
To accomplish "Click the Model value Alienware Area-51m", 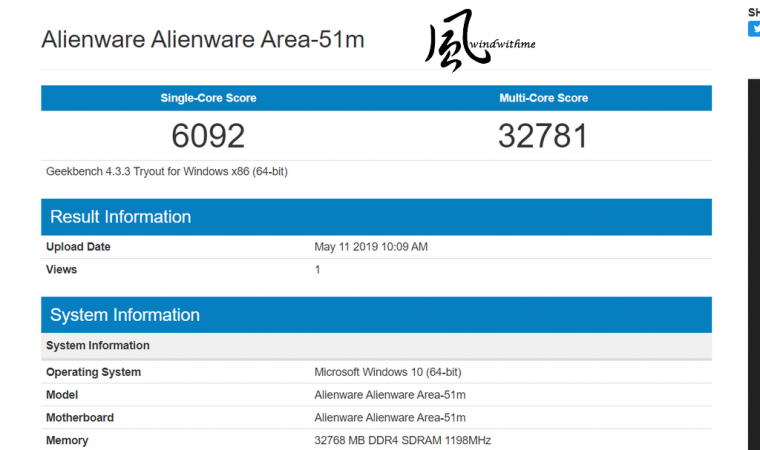I will [x=390, y=395].
